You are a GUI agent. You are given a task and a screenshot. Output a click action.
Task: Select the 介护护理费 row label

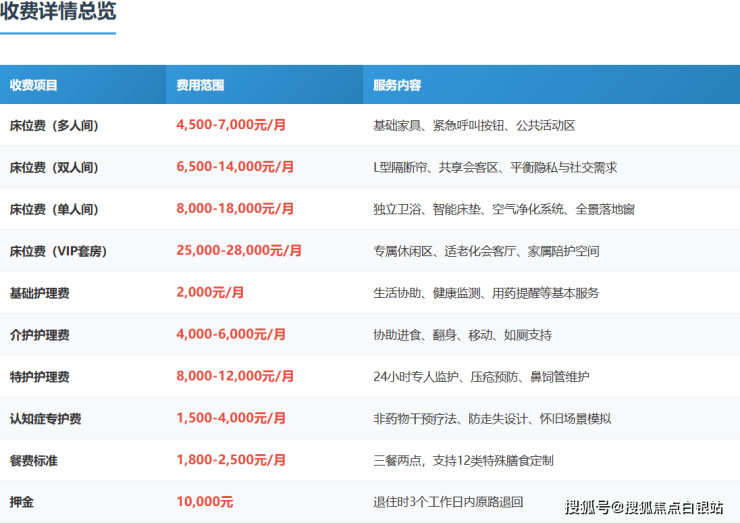[40, 335]
